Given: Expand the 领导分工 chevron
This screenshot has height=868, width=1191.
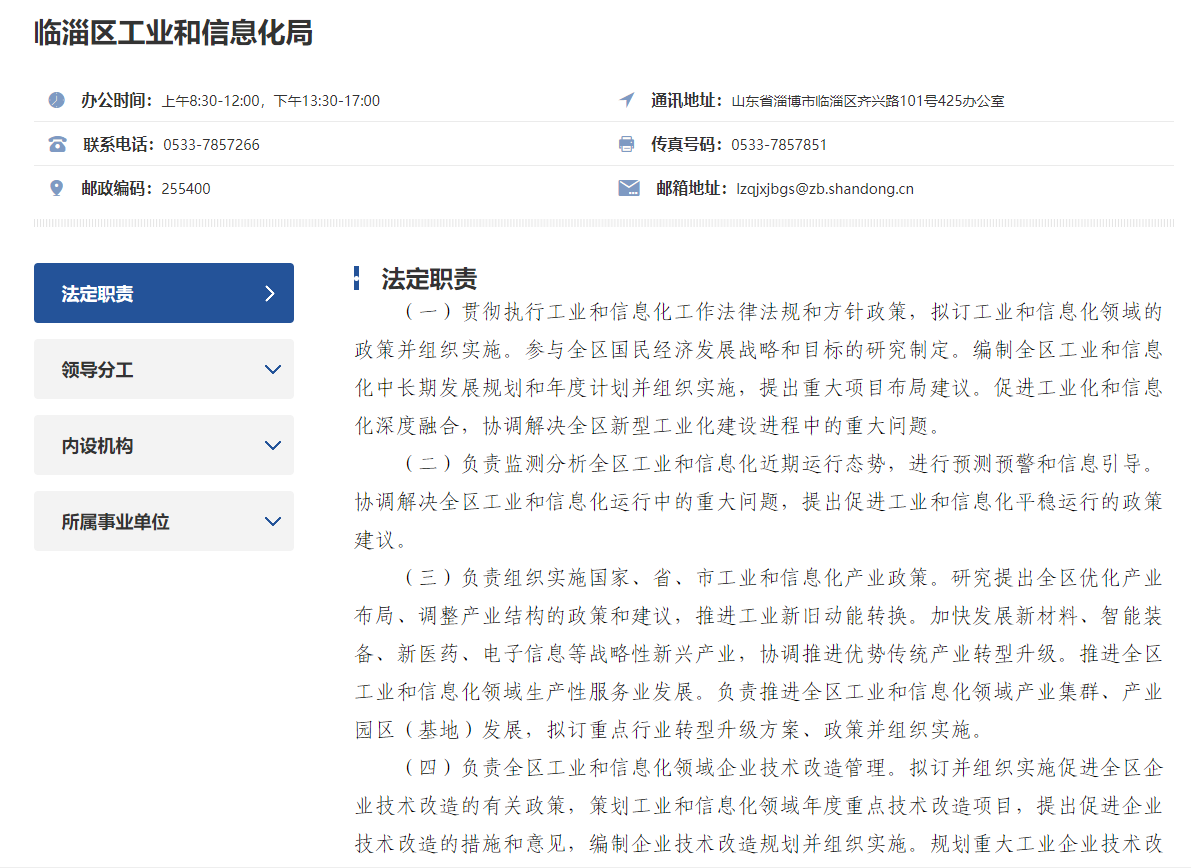Looking at the screenshot, I should click(273, 369).
